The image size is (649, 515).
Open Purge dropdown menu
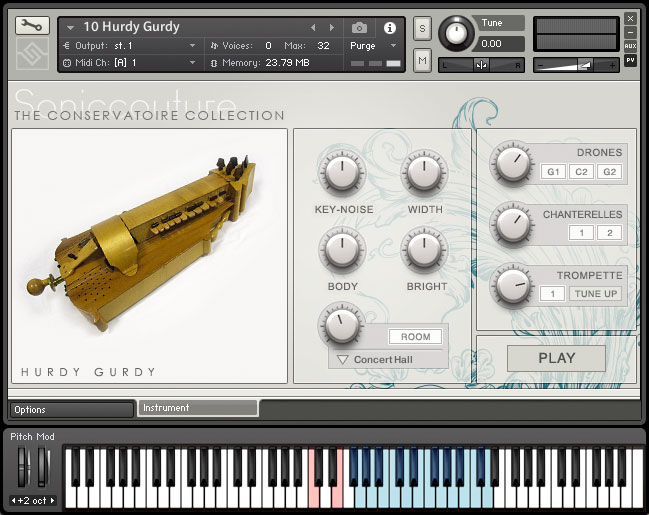pyautogui.click(x=393, y=46)
